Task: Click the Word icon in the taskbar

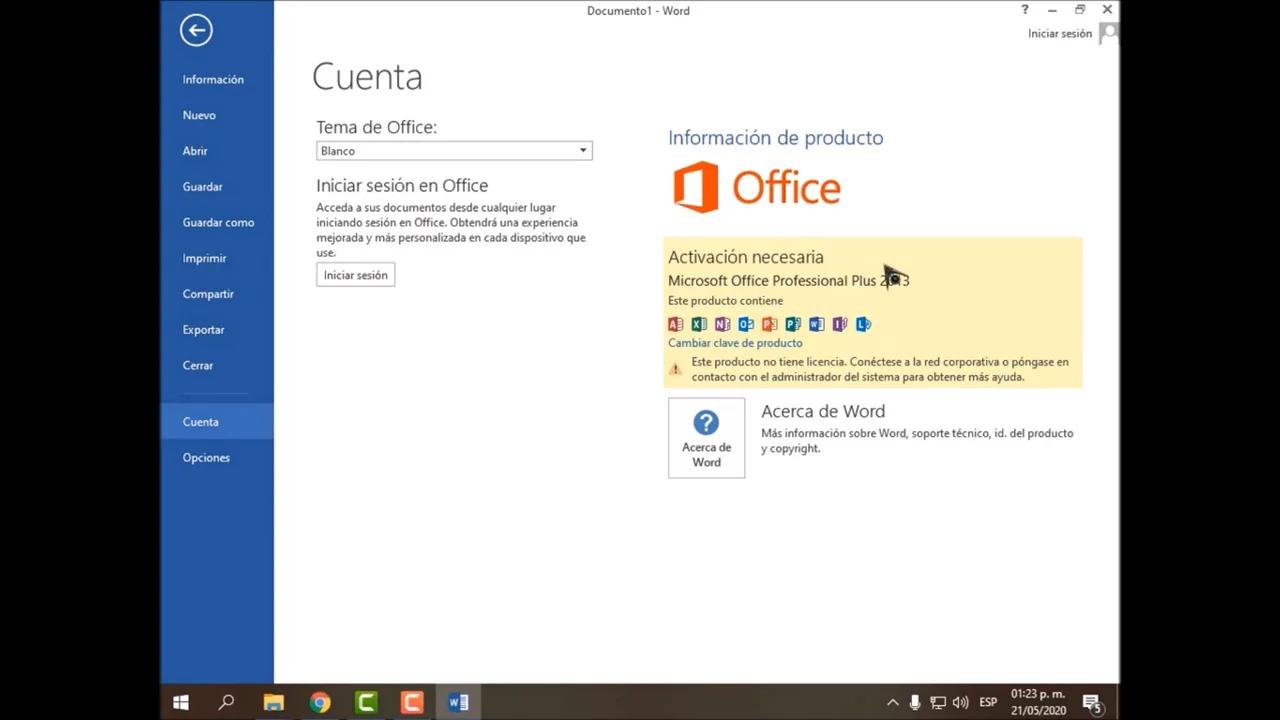Action: pos(458,703)
